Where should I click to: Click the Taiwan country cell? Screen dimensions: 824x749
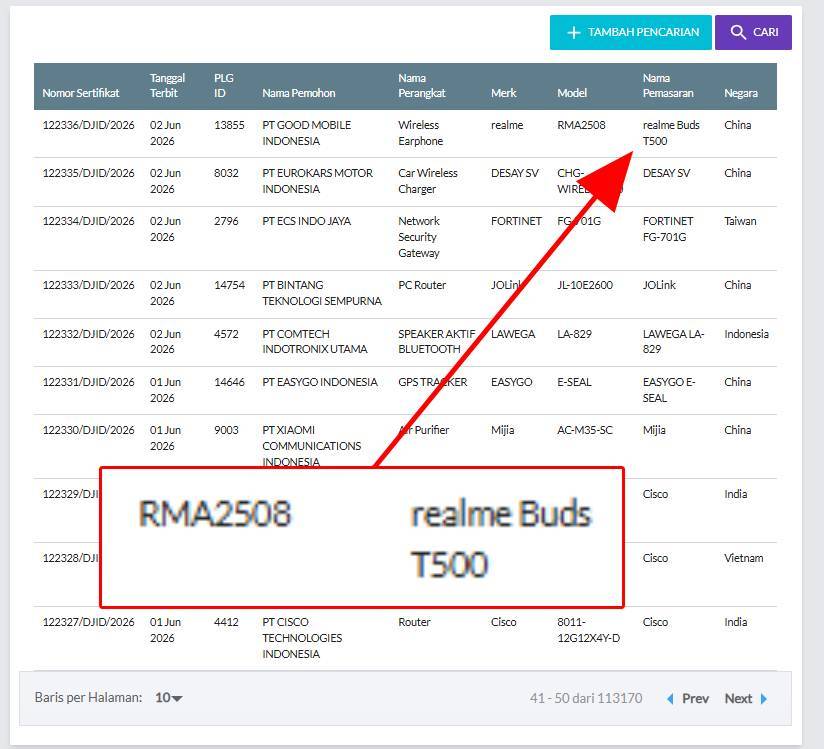point(740,221)
